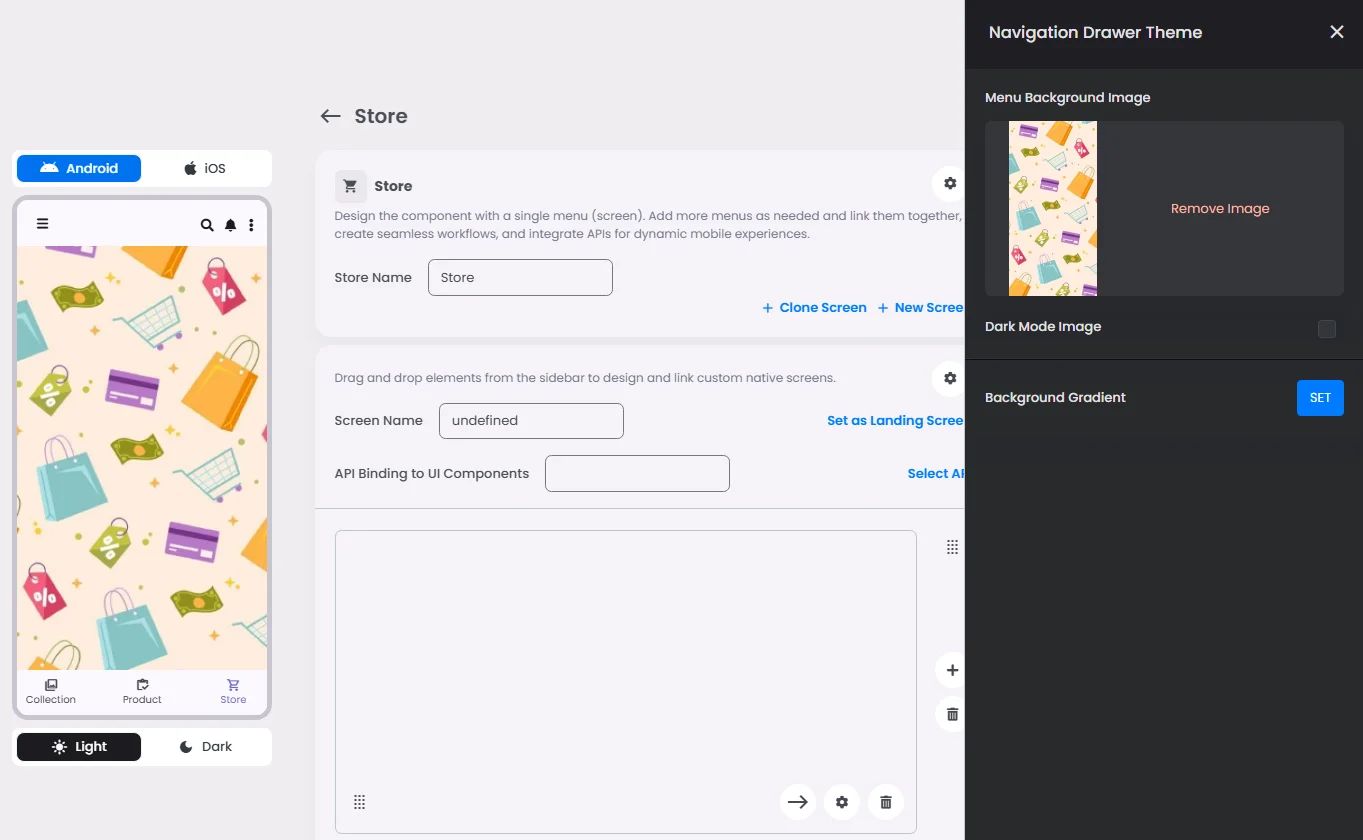Switch preview to Dark mode
The image size is (1363, 840).
coord(206,747)
